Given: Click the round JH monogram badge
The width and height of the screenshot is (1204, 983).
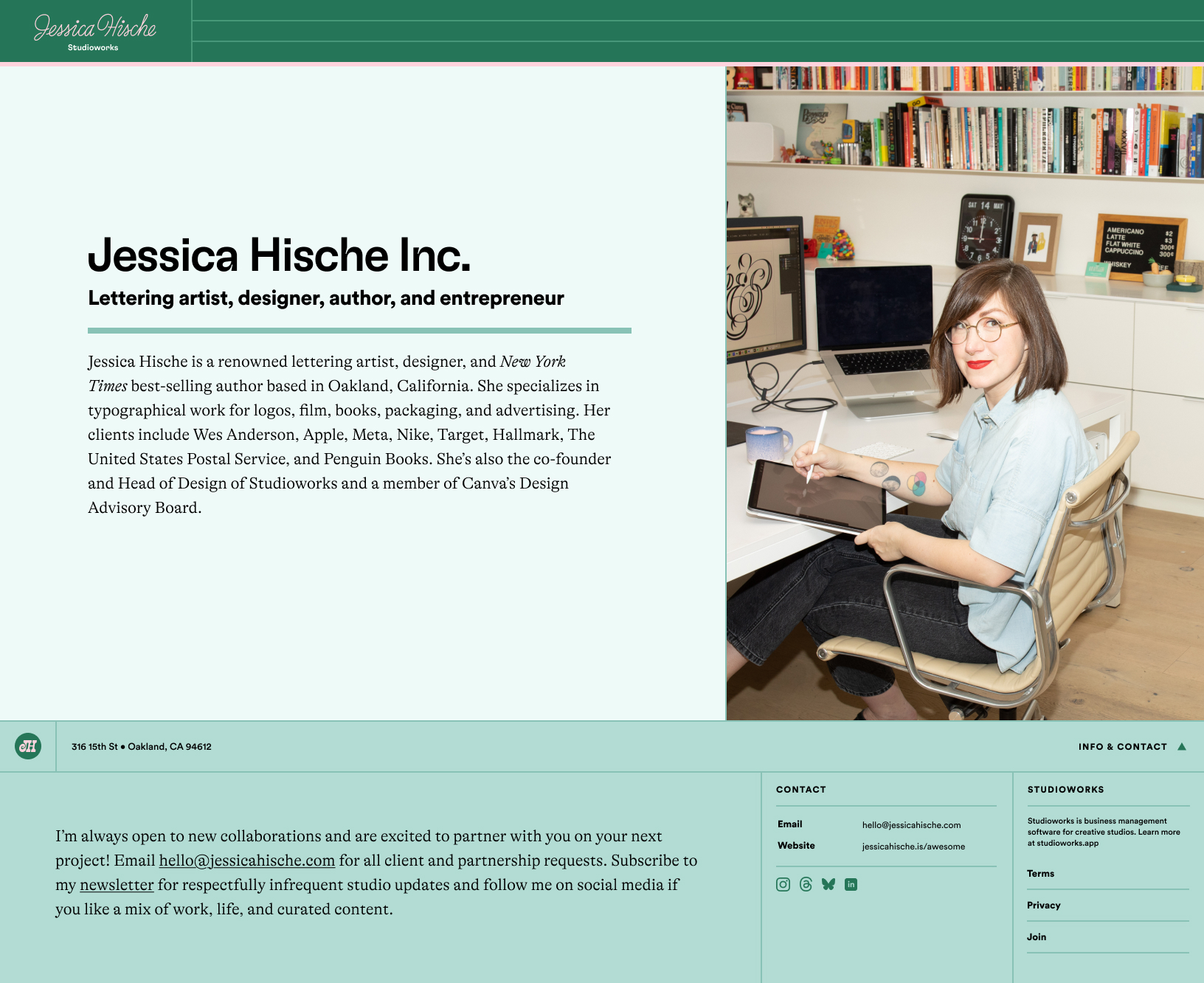Looking at the screenshot, I should pos(28,746).
